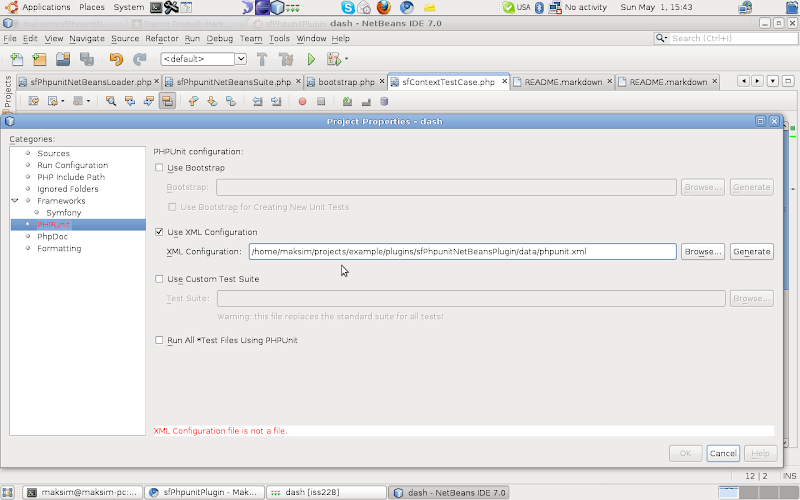Screen dimensions: 800x500
Task: Click Browse next to XML Configuration
Action: pos(703,252)
